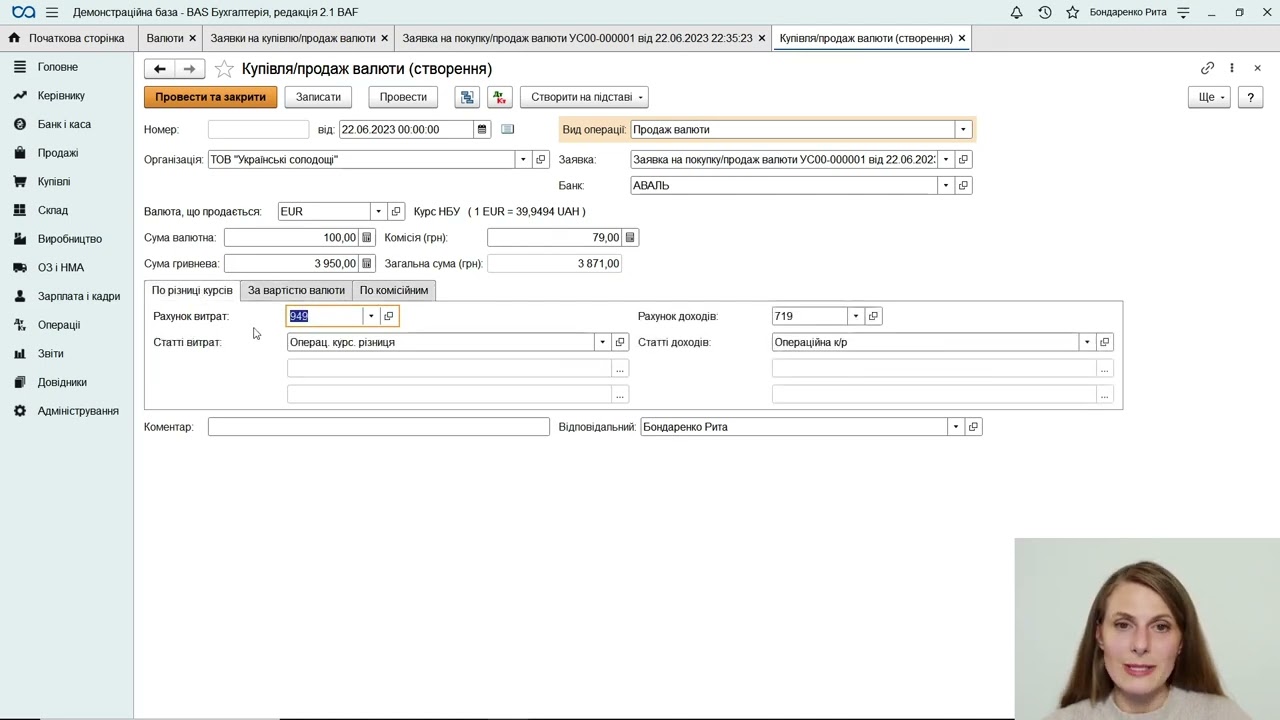The height and width of the screenshot is (720, 1280).
Task: Open Відповідальний record icon
Action: 973,427
